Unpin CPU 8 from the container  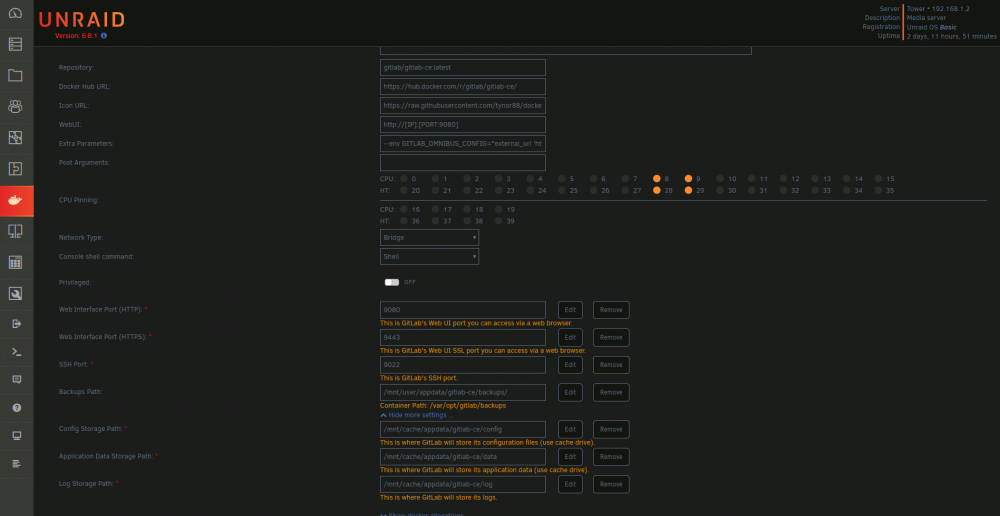657,179
